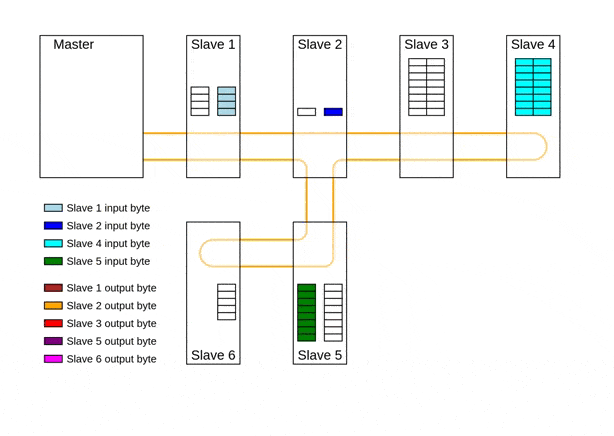614x436 pixels.
Task: Select the green byte stack in Slave 5
Action: tap(306, 312)
